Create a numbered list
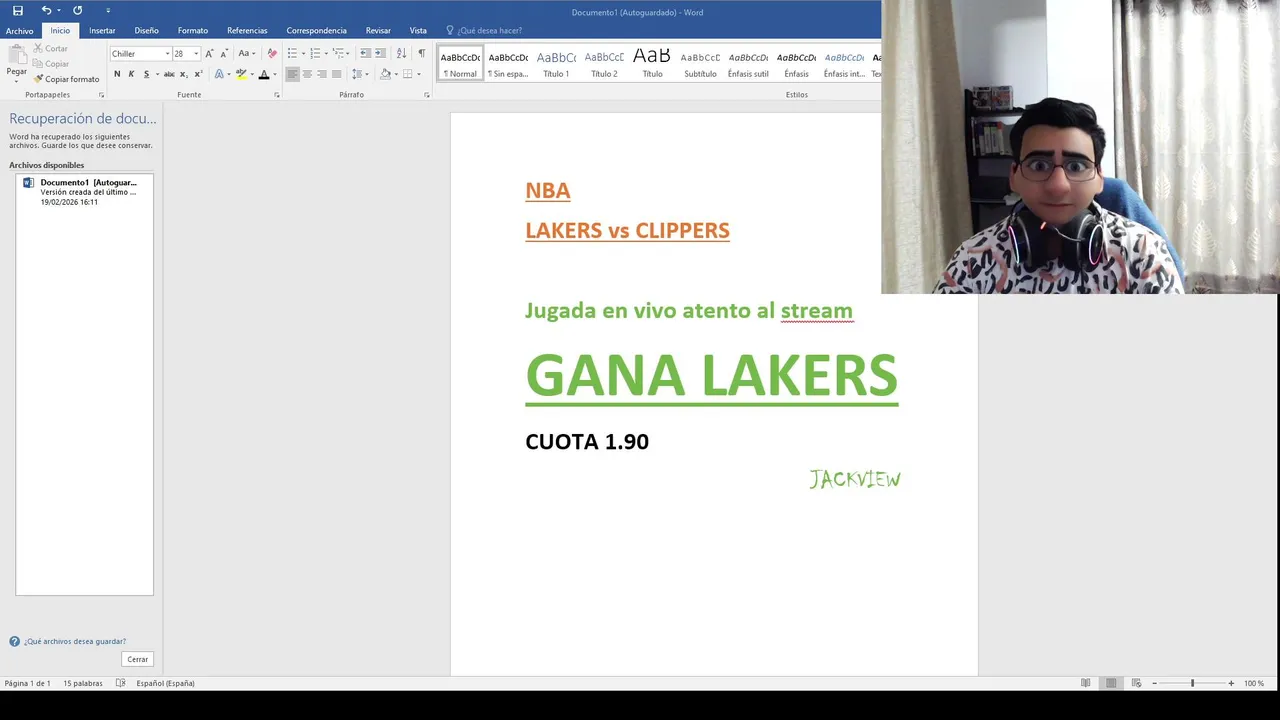This screenshot has height=720, width=1280. pyautogui.click(x=315, y=53)
